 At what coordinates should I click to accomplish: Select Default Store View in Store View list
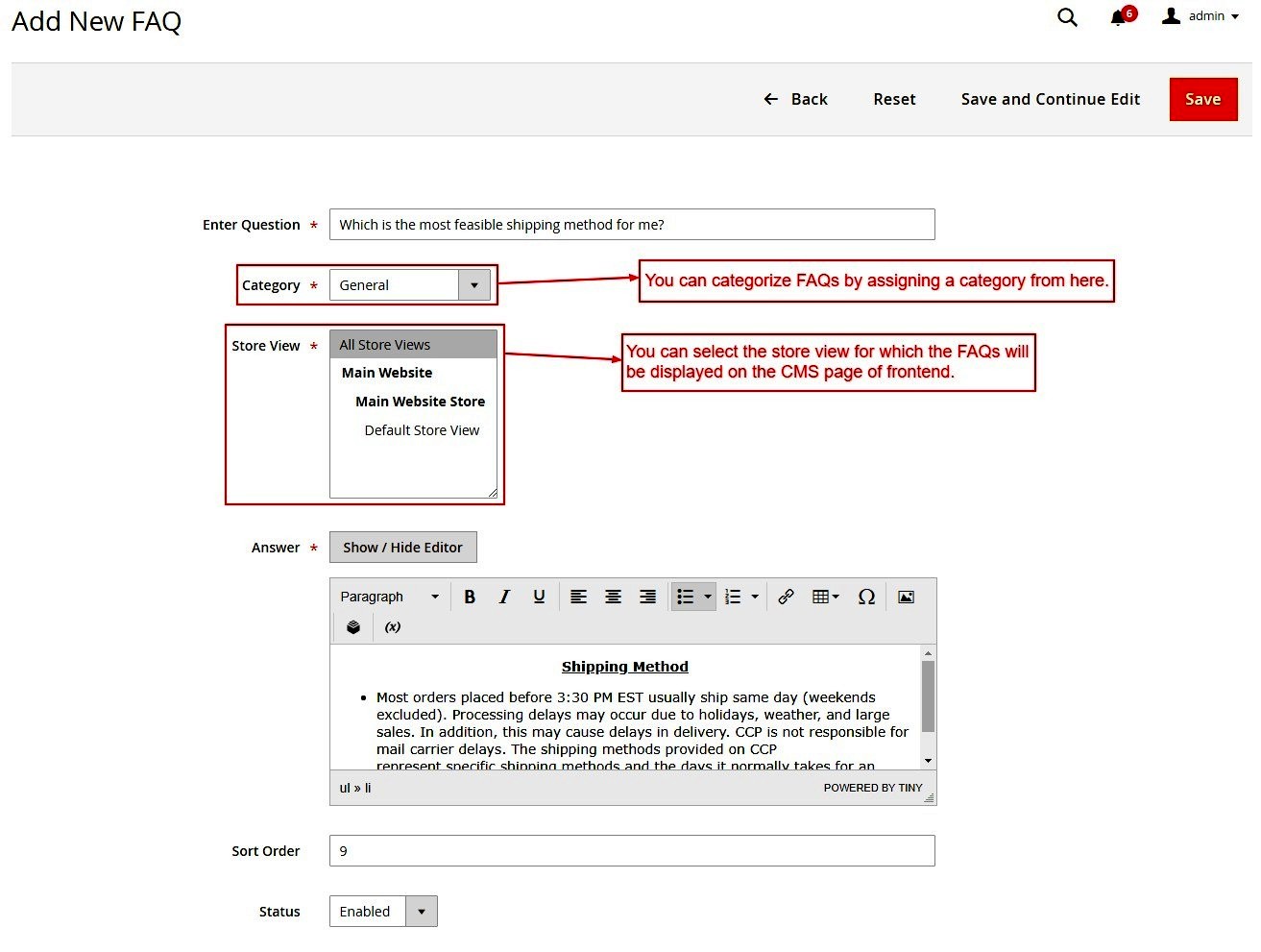point(422,429)
